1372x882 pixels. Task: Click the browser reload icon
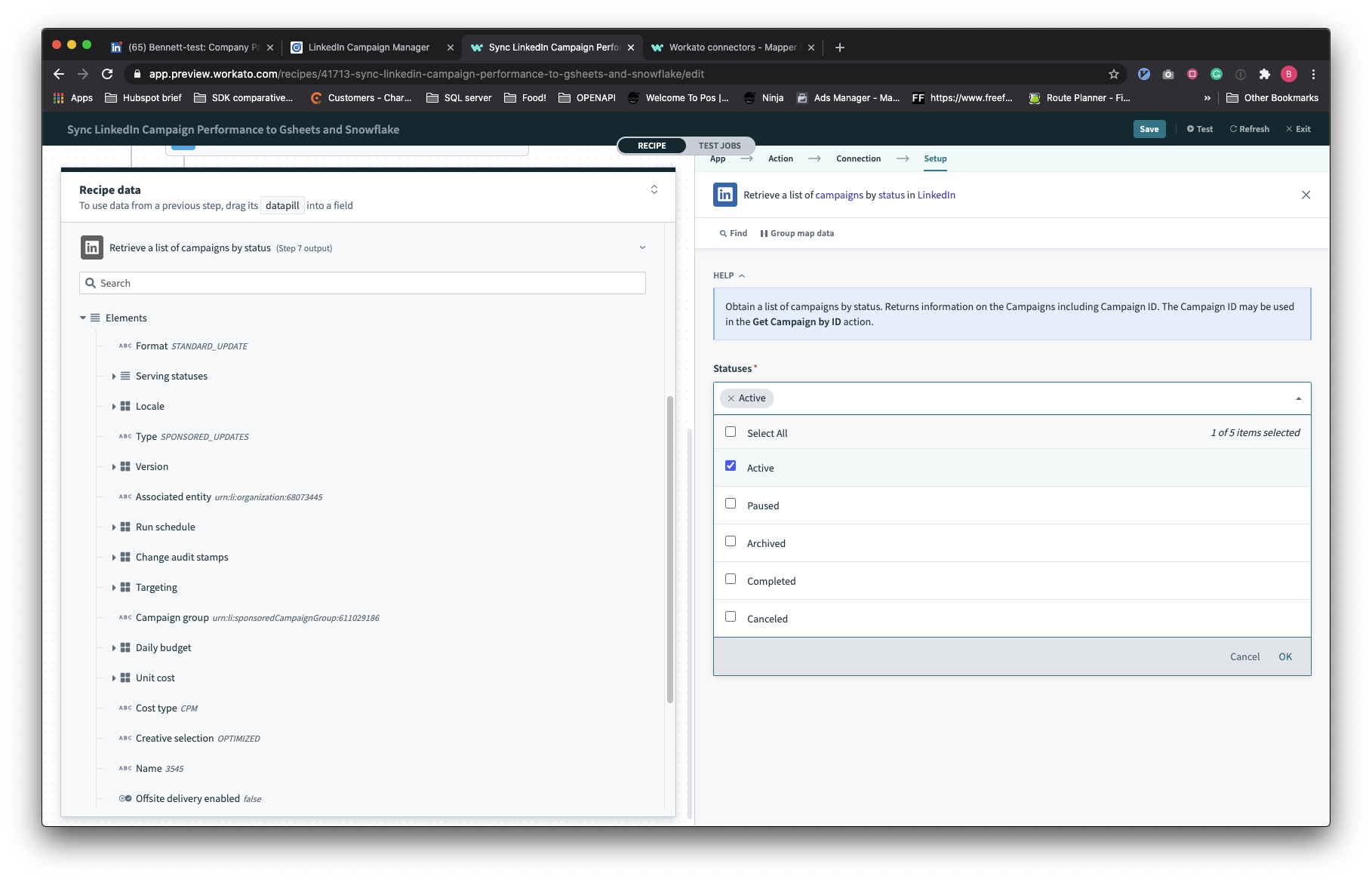pos(107,74)
